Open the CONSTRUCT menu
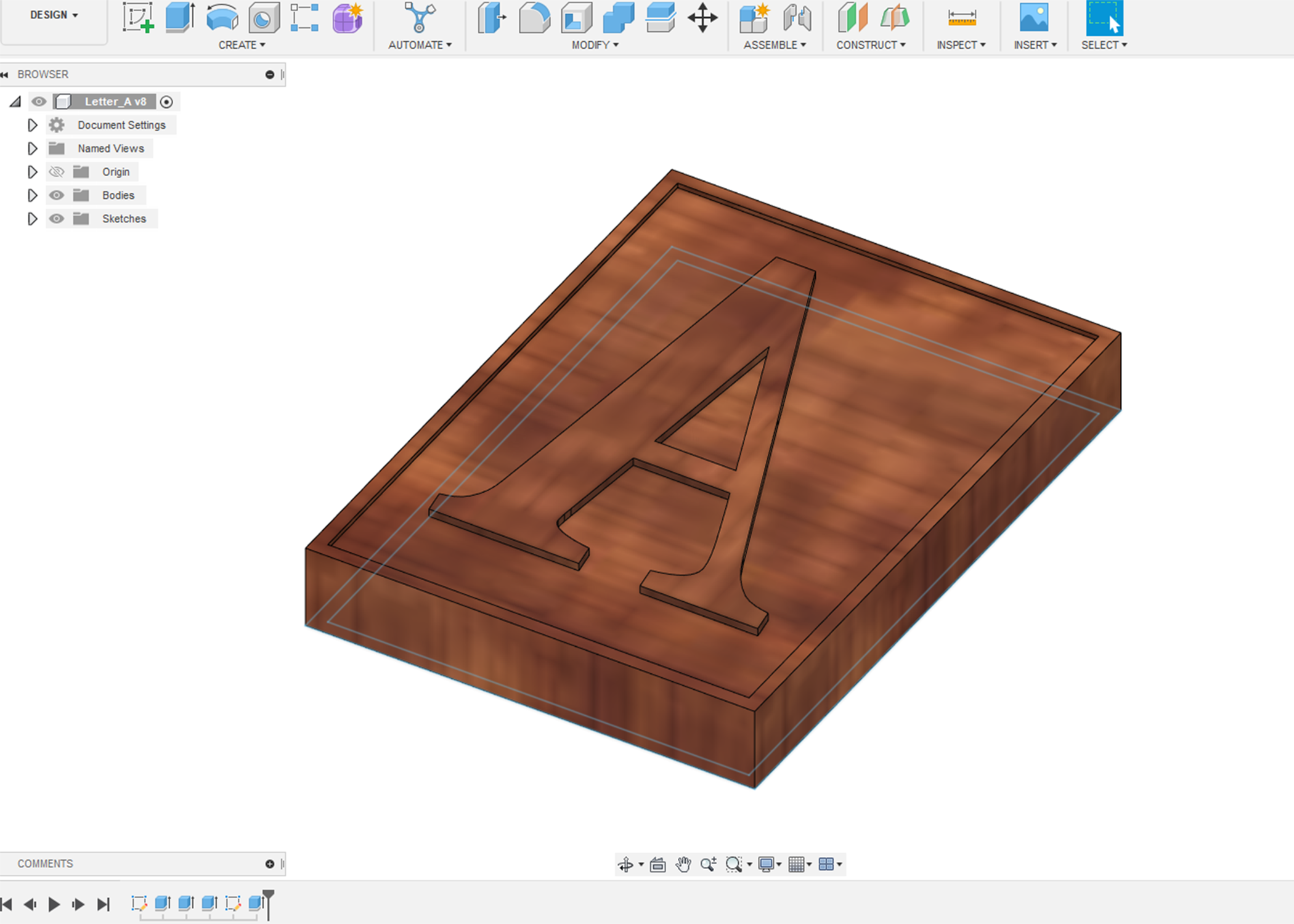This screenshot has width=1294, height=924. 870,45
